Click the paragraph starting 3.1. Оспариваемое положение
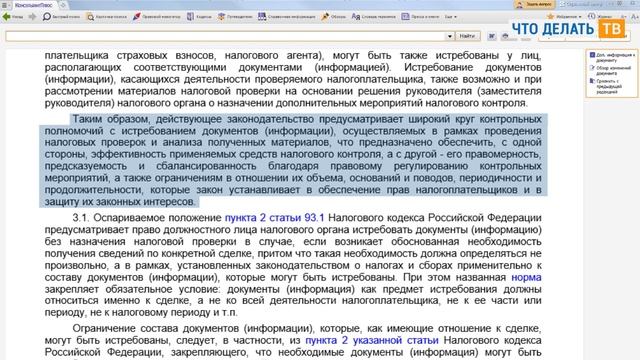The width and height of the screenshot is (640, 360). [293, 265]
